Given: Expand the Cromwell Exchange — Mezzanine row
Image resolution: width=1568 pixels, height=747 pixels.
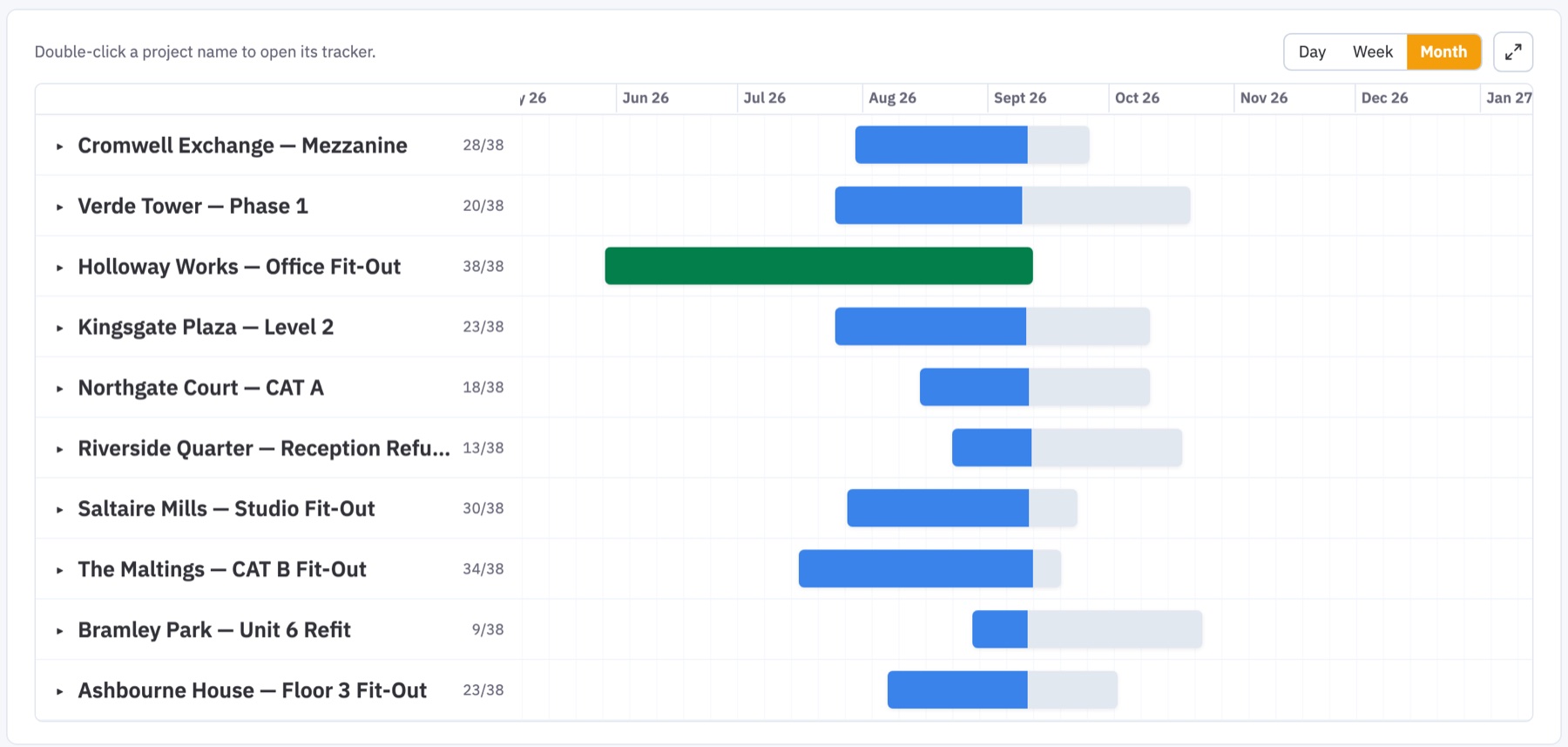Looking at the screenshot, I should coord(59,146).
